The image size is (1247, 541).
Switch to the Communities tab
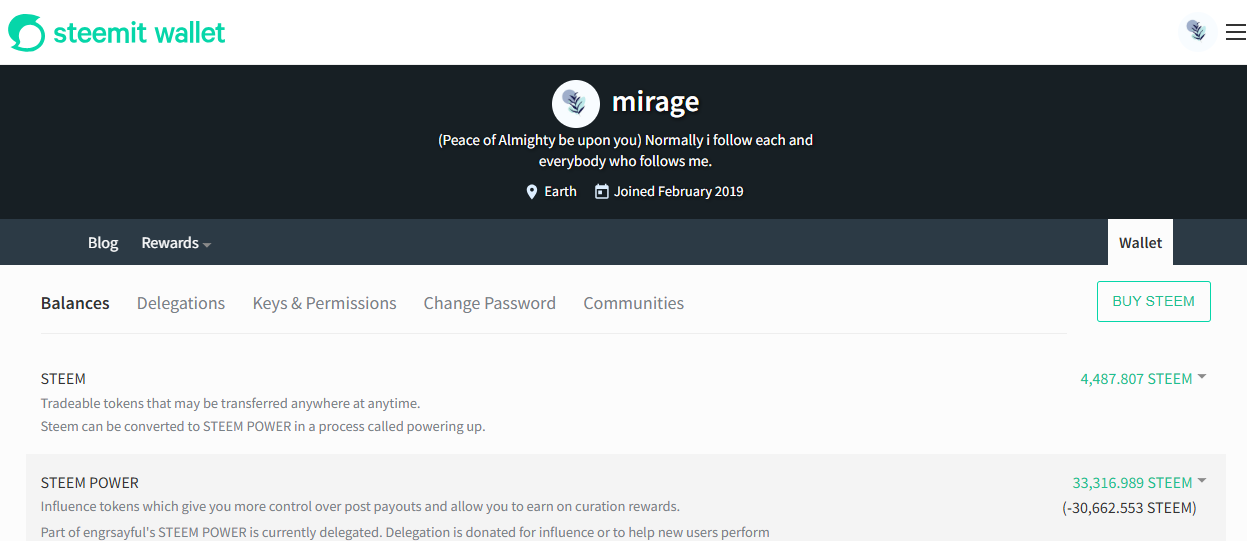point(634,303)
